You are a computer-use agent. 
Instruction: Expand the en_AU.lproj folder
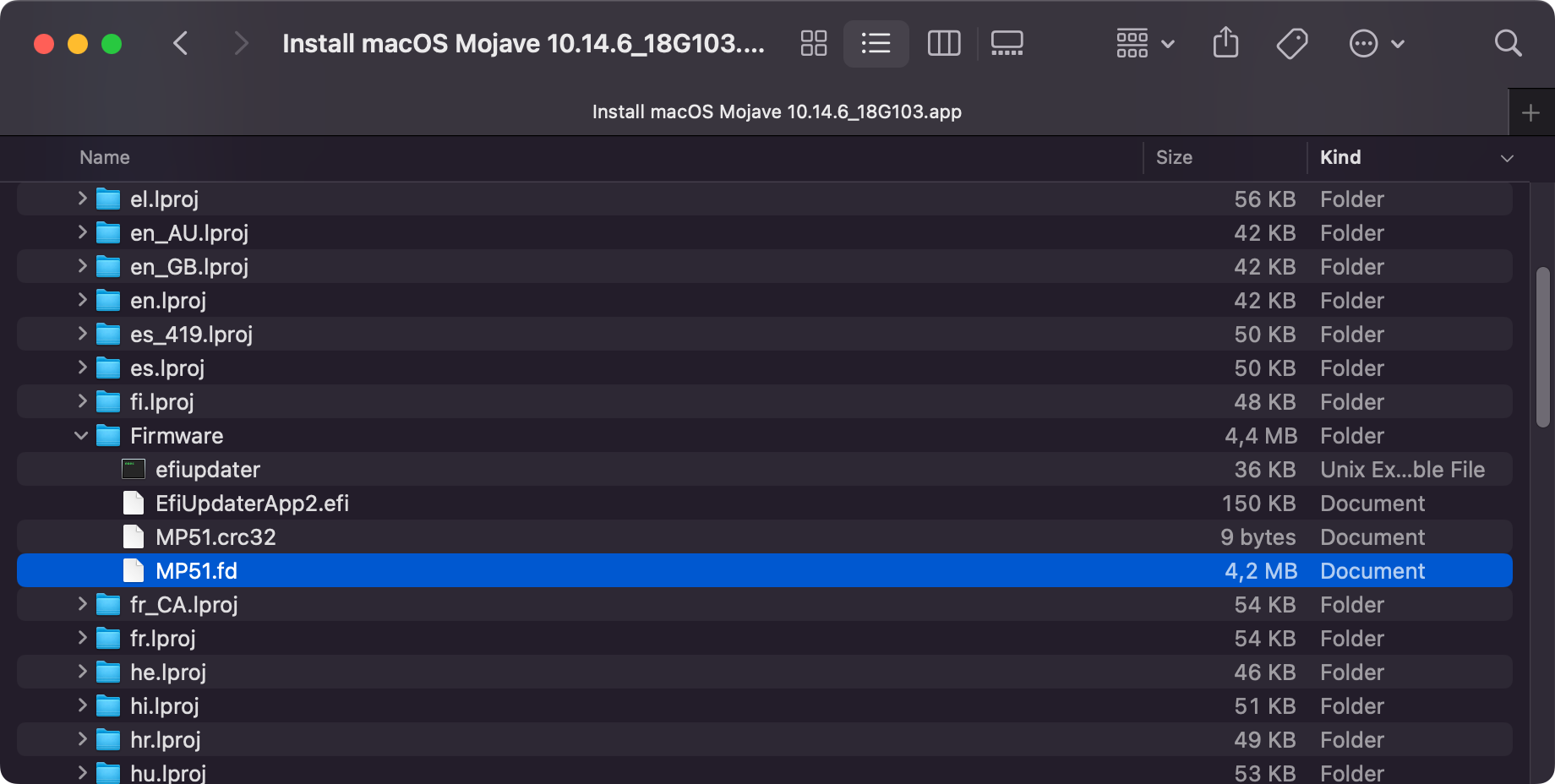click(82, 232)
